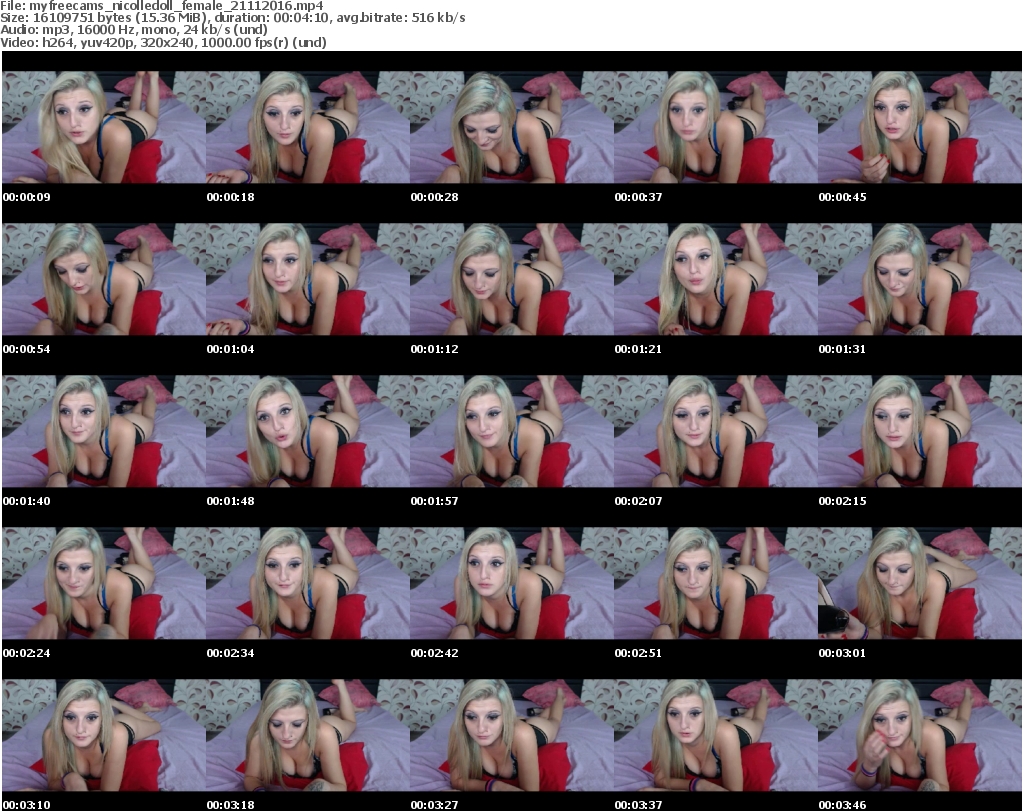The width and height of the screenshot is (1024, 811).
Task: Click the timestamp text 00:00:37
Action: point(638,197)
